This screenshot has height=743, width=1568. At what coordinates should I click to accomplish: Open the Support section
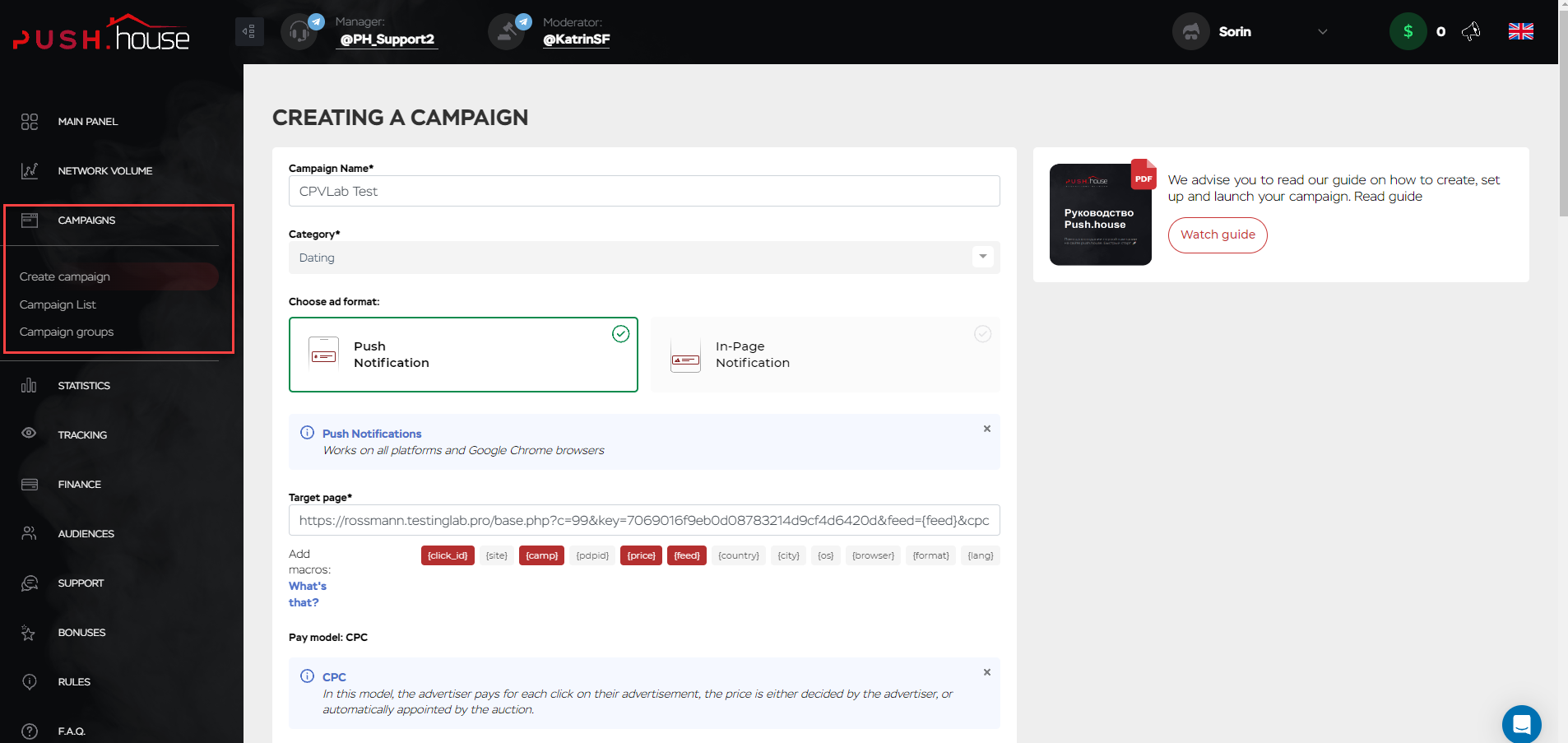80,583
